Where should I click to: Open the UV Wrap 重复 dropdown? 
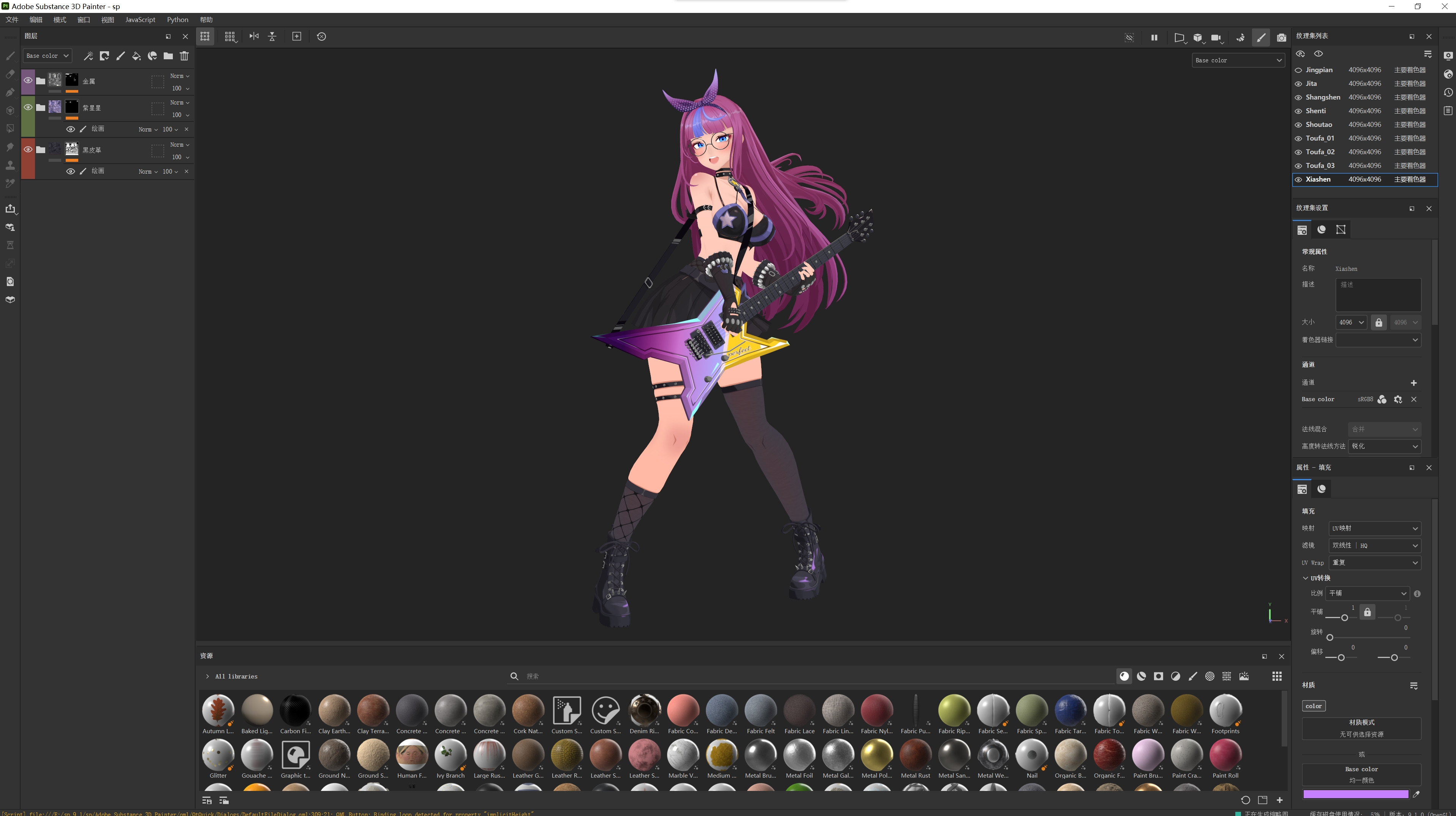1375,562
